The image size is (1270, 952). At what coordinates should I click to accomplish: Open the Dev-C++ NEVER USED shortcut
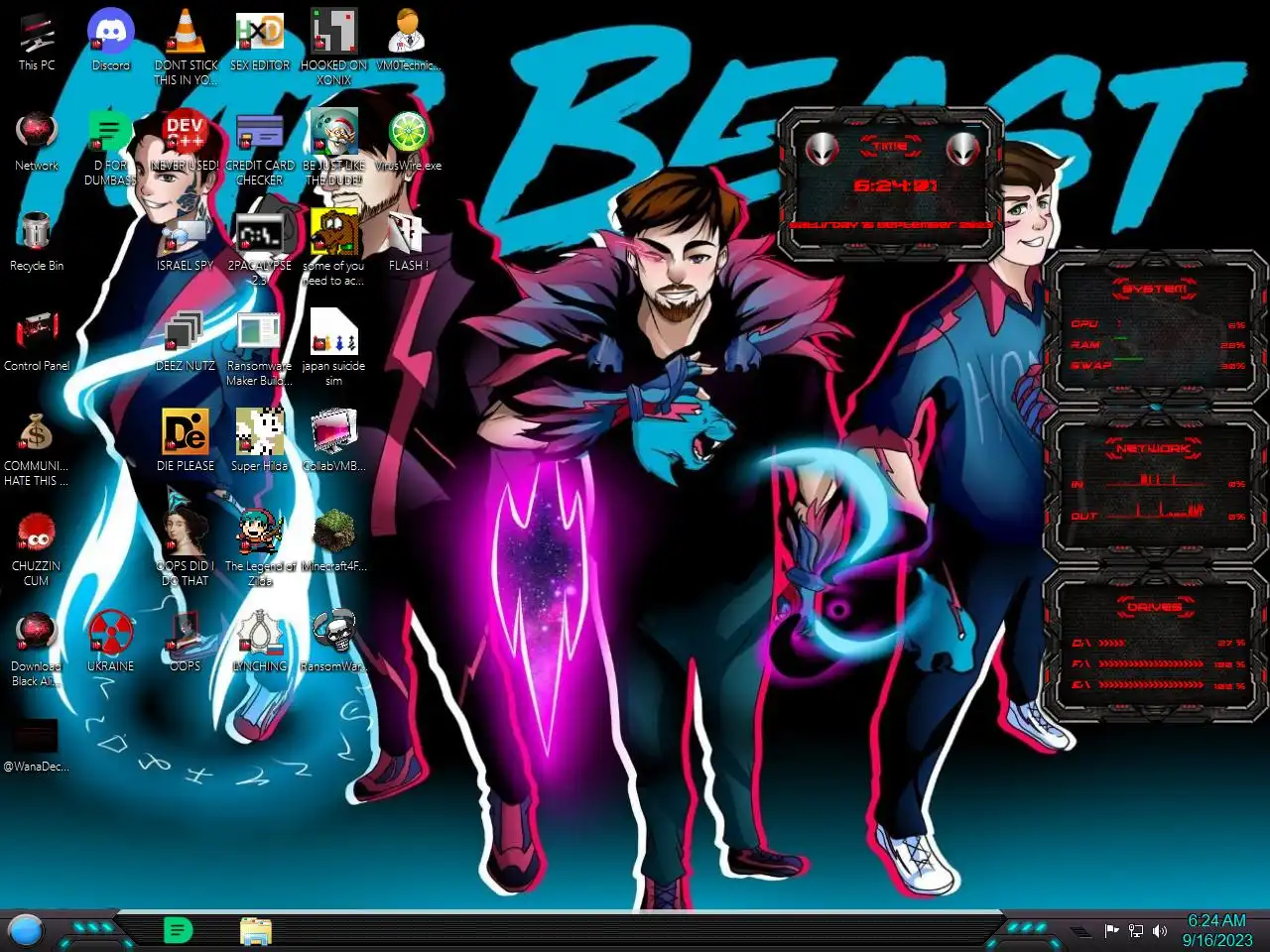186,142
